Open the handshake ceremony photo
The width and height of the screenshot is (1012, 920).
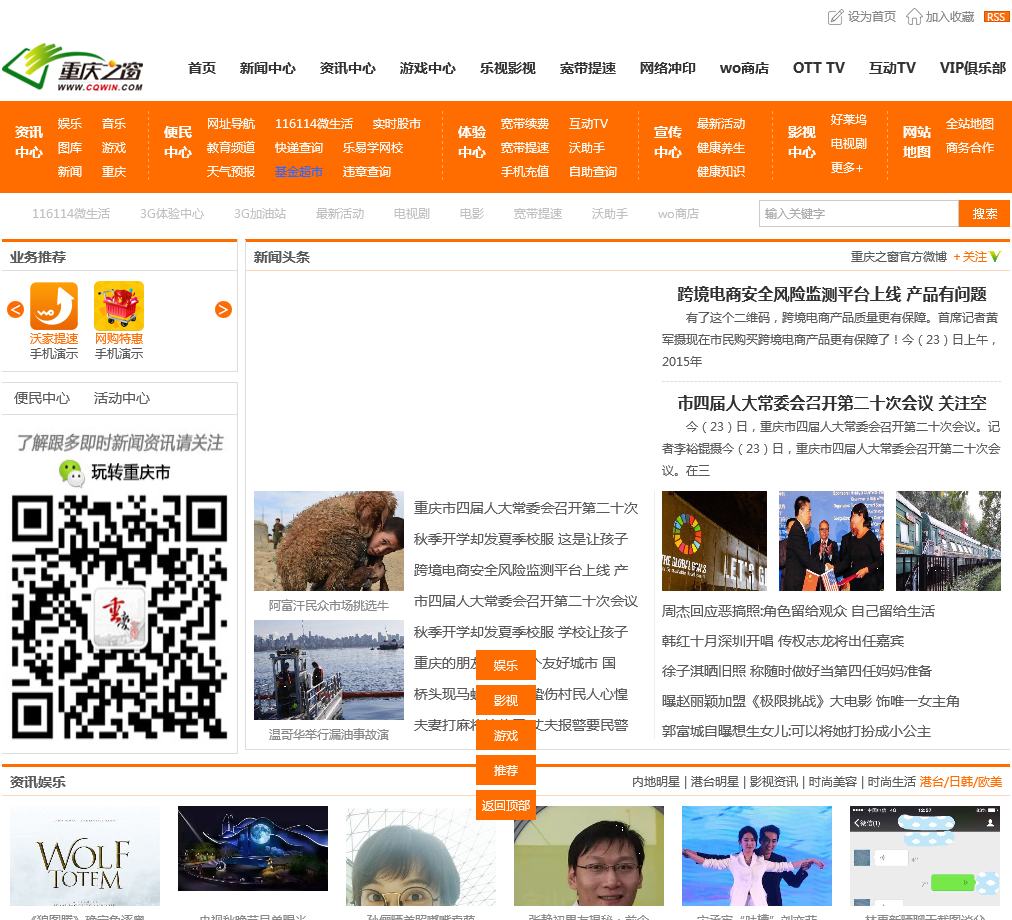(x=831, y=541)
